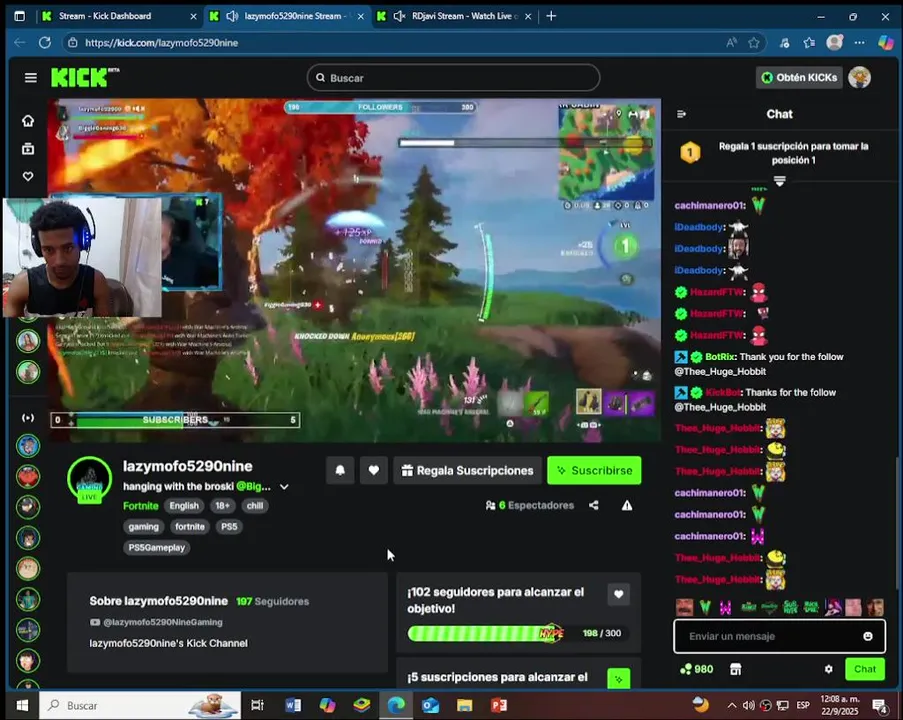Mute audio on lazymofo5290nine tab speaker icon
This screenshot has width=903, height=720.
pos(232,16)
